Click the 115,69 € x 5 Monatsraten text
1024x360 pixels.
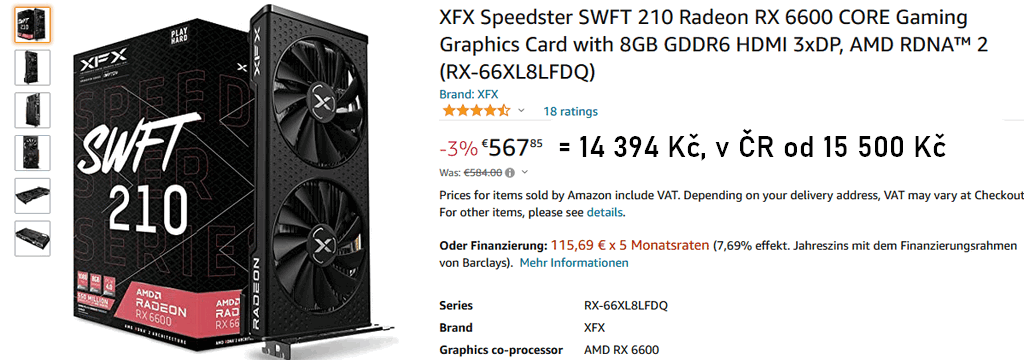(x=630, y=246)
